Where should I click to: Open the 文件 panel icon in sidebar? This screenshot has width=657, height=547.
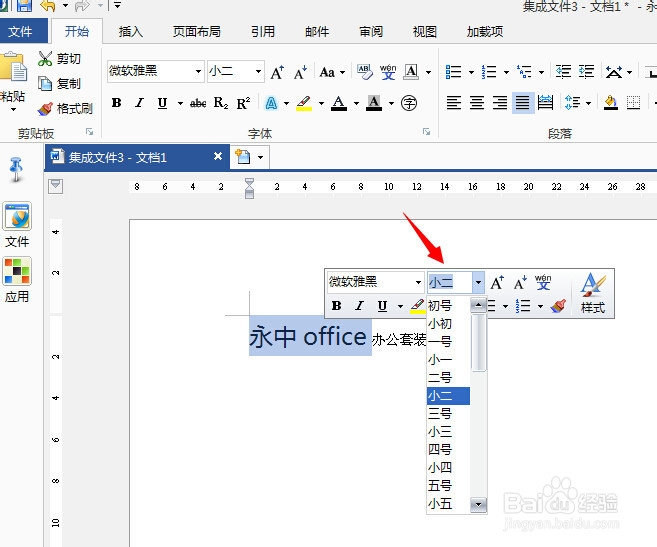(x=17, y=216)
